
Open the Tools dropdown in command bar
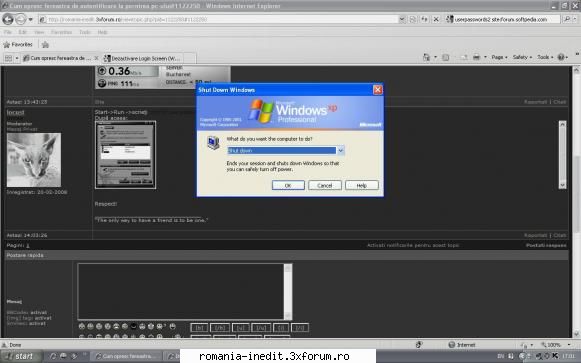pyautogui.click(x=545, y=57)
